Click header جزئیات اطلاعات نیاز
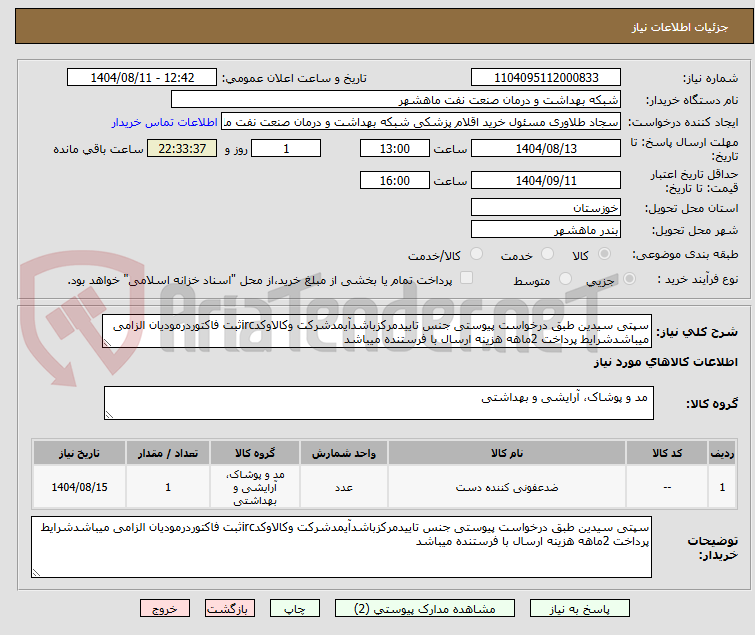755x635 pixels. [680, 27]
